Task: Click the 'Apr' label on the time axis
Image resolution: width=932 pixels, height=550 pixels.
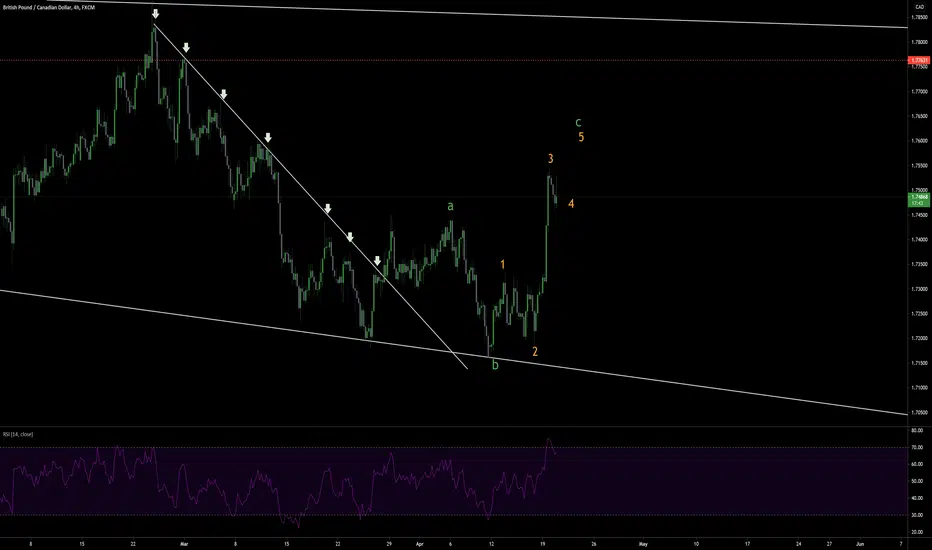Action: click(420, 543)
